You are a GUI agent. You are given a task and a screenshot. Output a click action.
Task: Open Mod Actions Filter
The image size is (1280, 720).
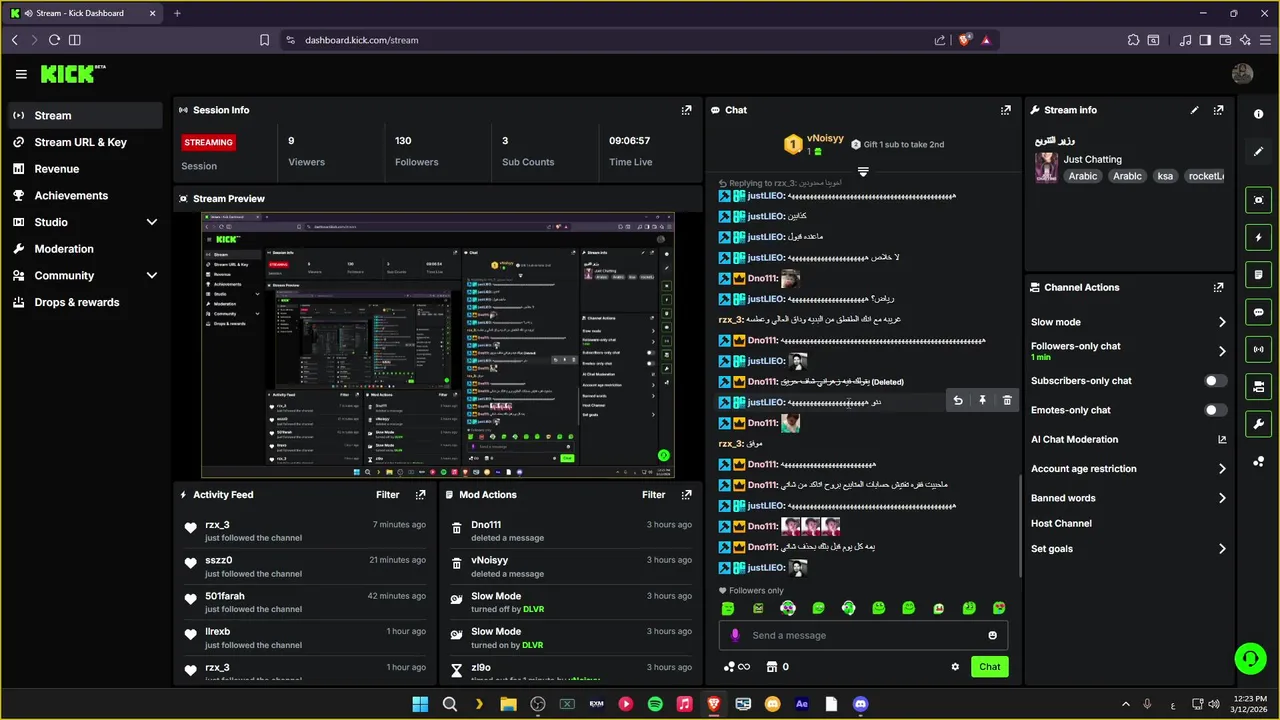click(654, 495)
